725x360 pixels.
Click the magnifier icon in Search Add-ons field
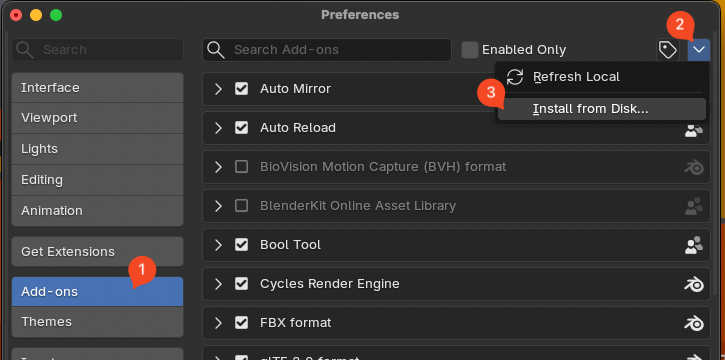tap(216, 50)
